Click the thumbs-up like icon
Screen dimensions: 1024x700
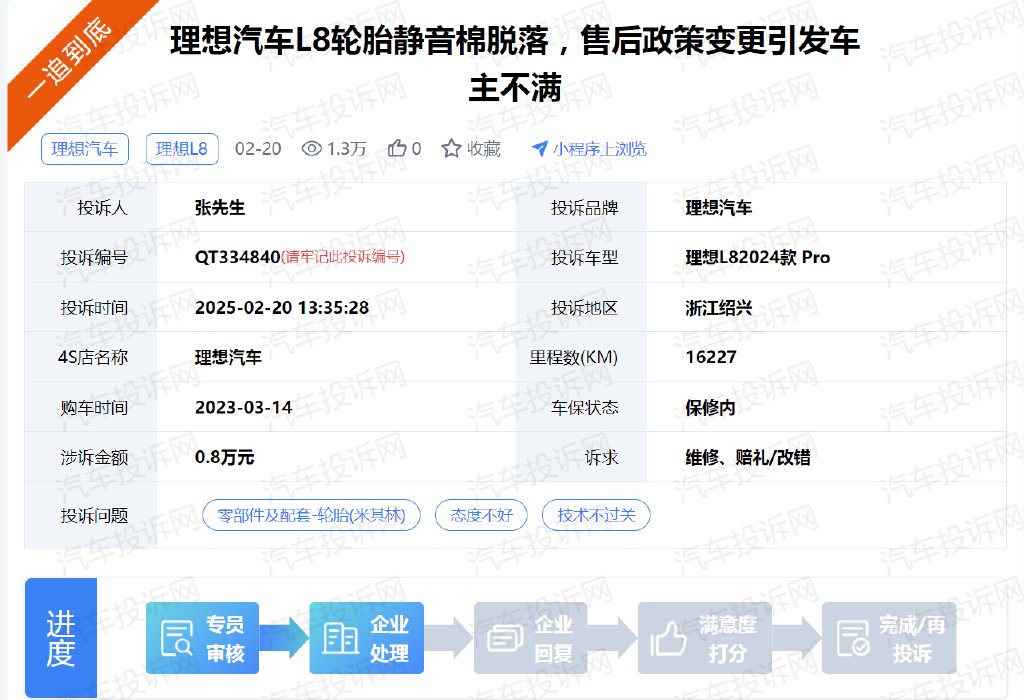(397, 148)
